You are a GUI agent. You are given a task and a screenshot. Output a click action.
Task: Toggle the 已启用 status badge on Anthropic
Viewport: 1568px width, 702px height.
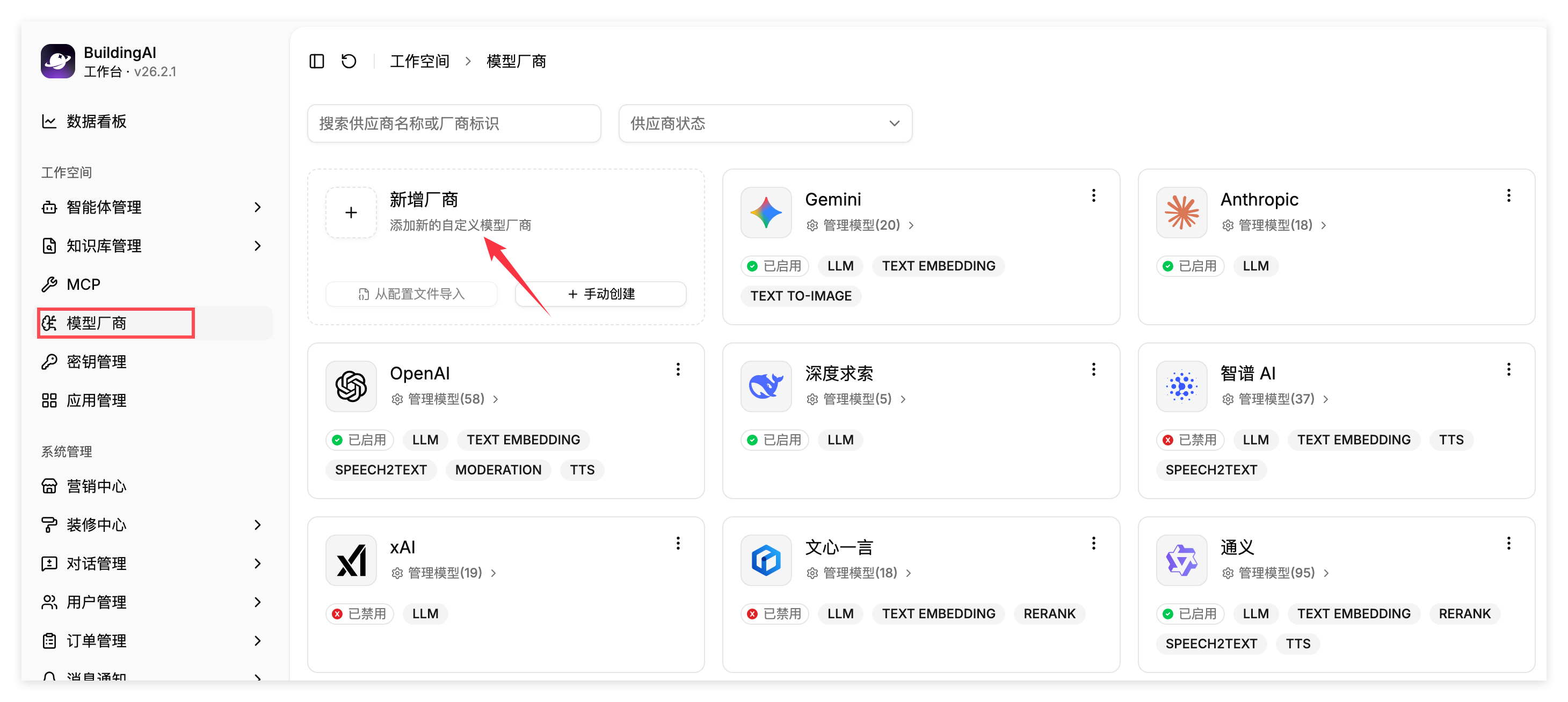(x=1190, y=266)
